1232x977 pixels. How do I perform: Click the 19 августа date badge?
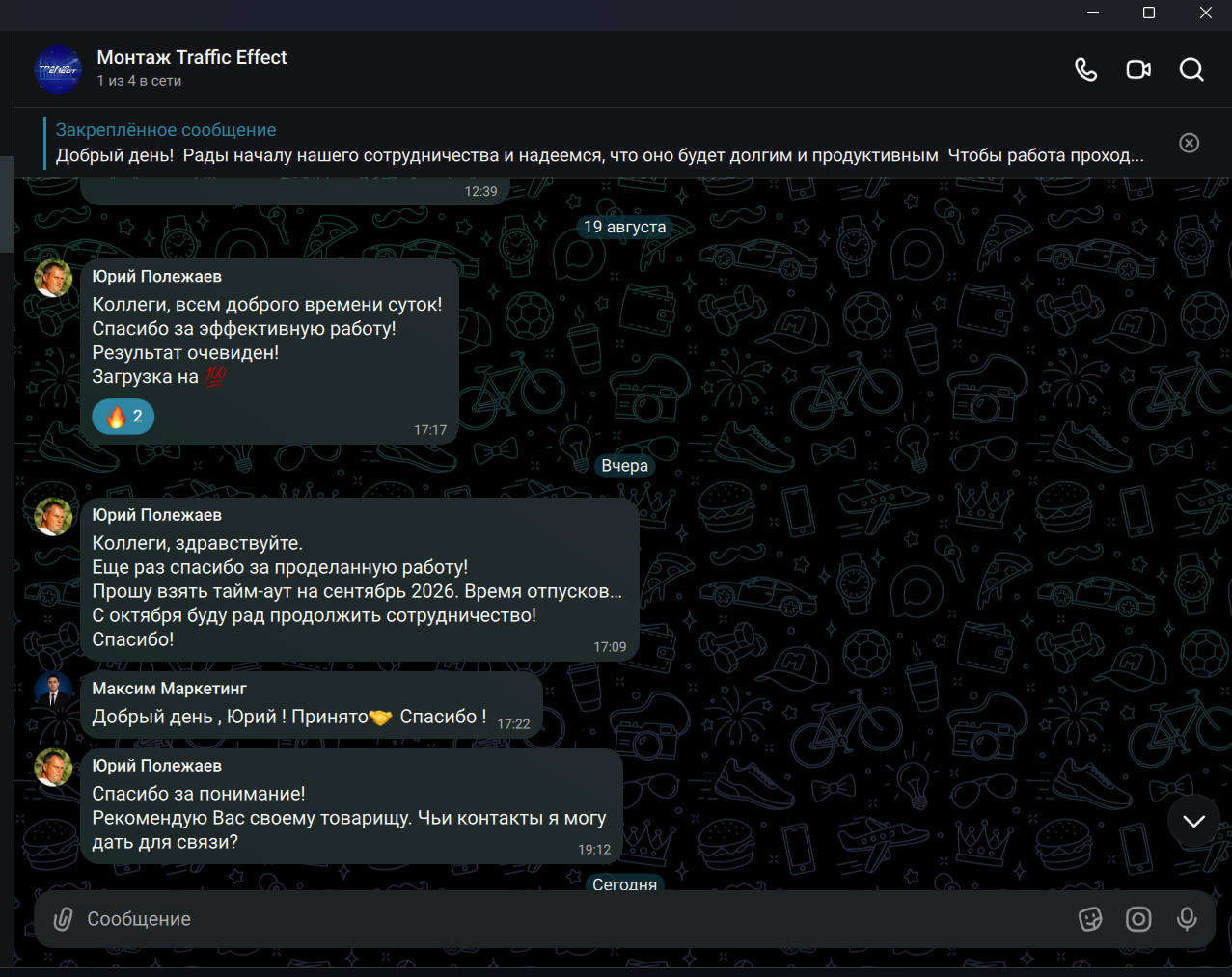tap(625, 227)
